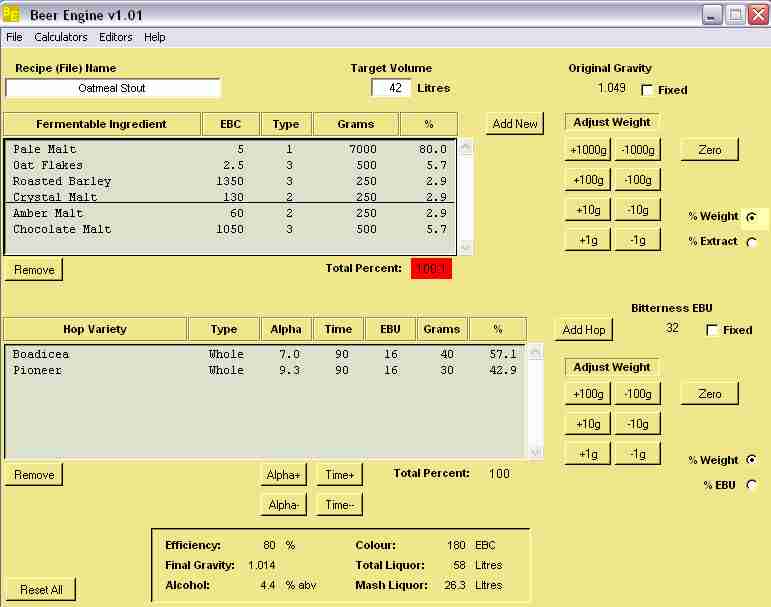
Task: Click hop +10g button
Action: click(x=588, y=424)
